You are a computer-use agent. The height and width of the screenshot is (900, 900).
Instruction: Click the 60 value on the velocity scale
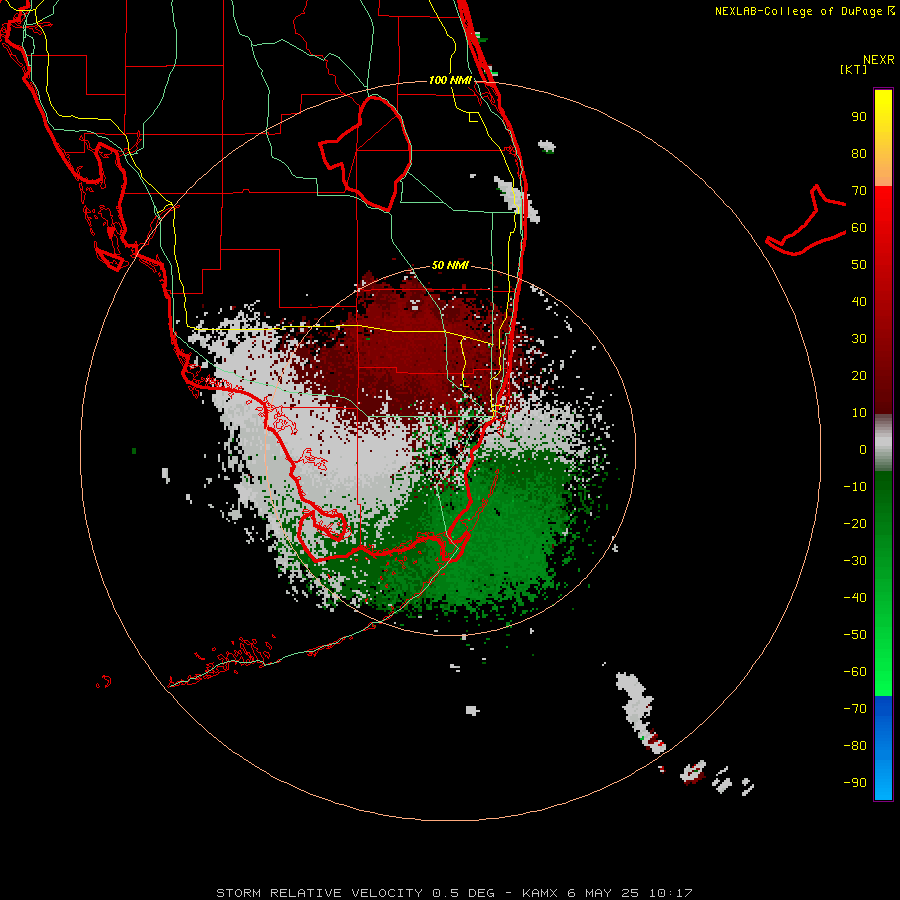pyautogui.click(x=859, y=227)
